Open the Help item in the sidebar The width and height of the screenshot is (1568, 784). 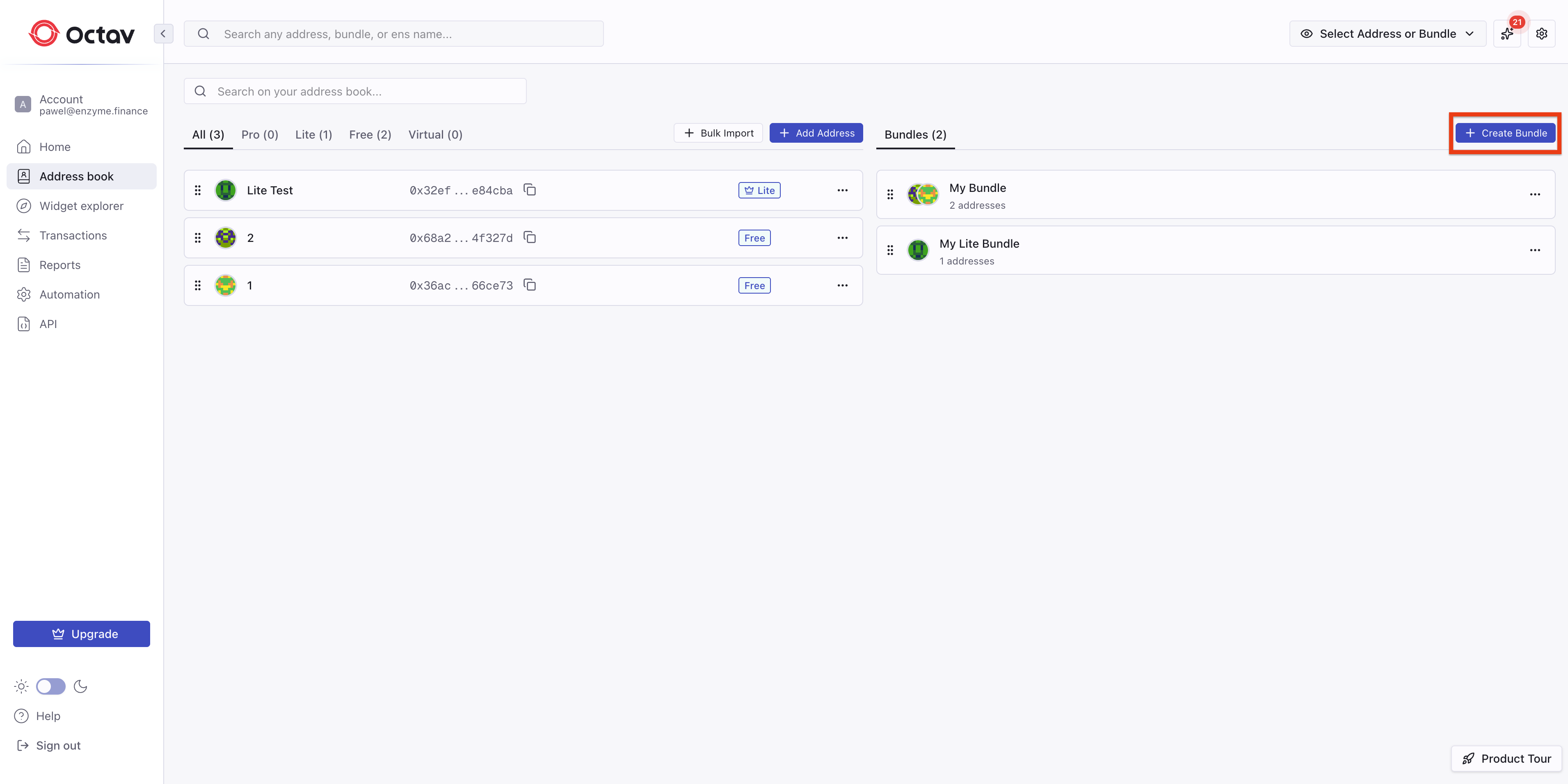[x=48, y=716]
